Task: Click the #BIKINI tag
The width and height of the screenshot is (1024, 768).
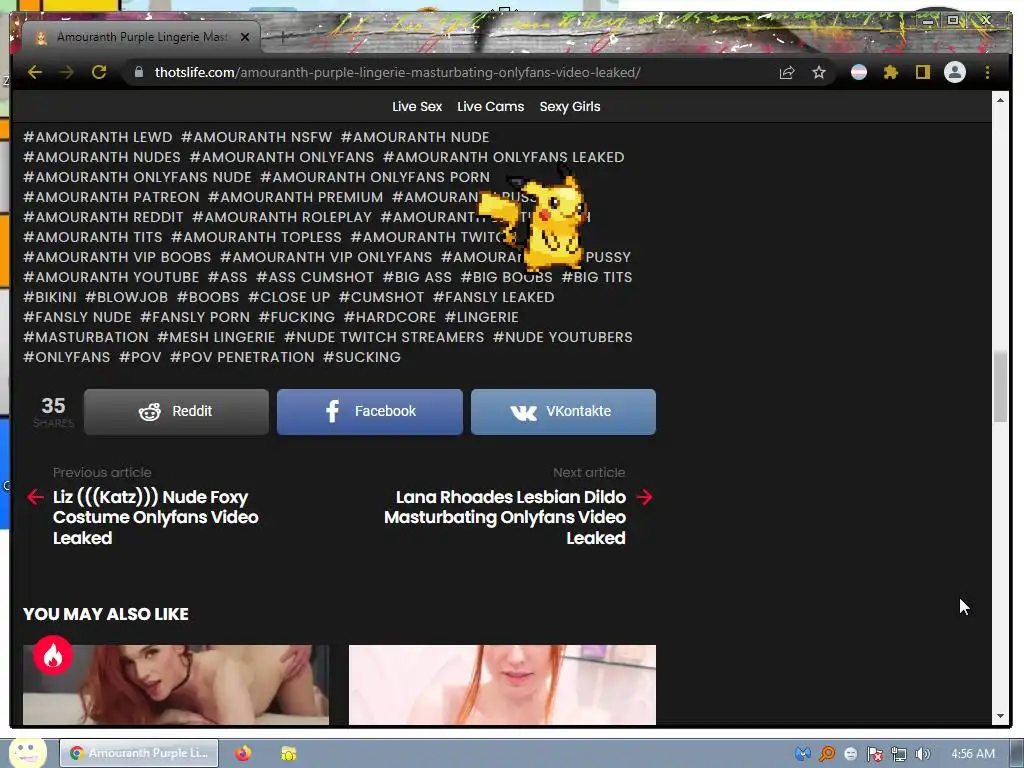Action: (x=50, y=297)
